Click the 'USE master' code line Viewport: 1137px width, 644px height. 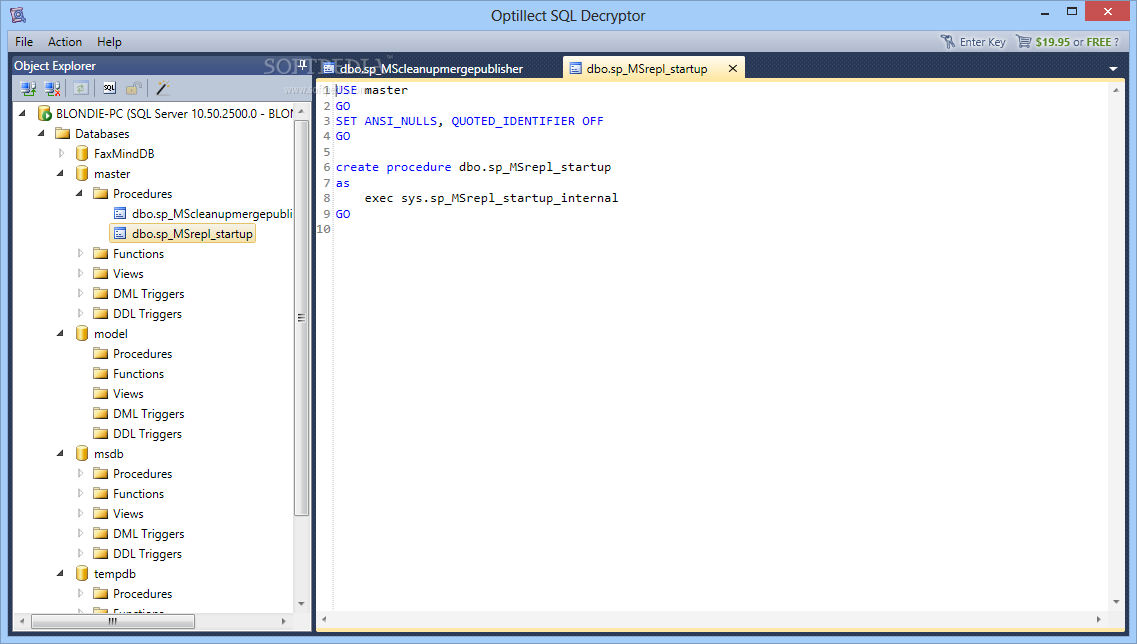[371, 90]
